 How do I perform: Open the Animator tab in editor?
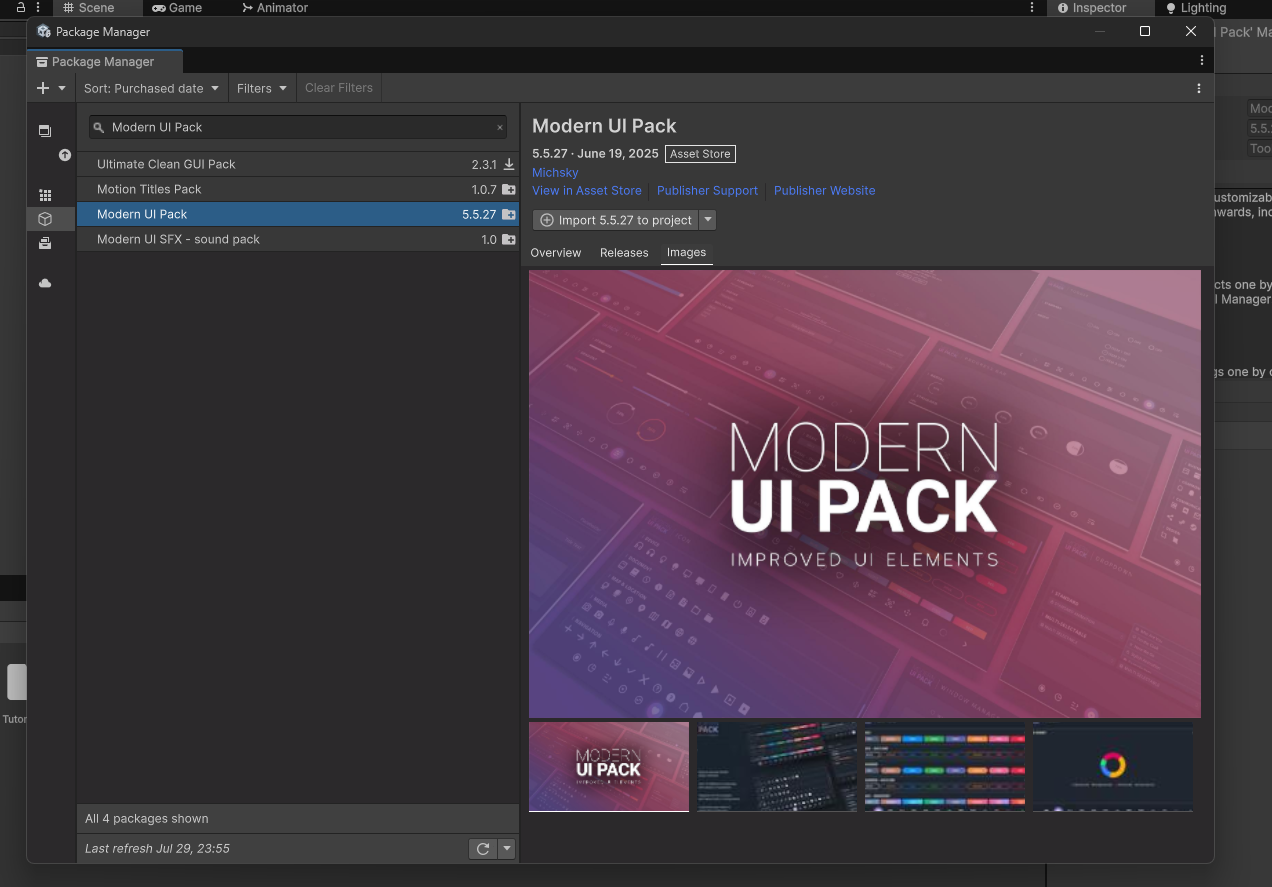[275, 8]
